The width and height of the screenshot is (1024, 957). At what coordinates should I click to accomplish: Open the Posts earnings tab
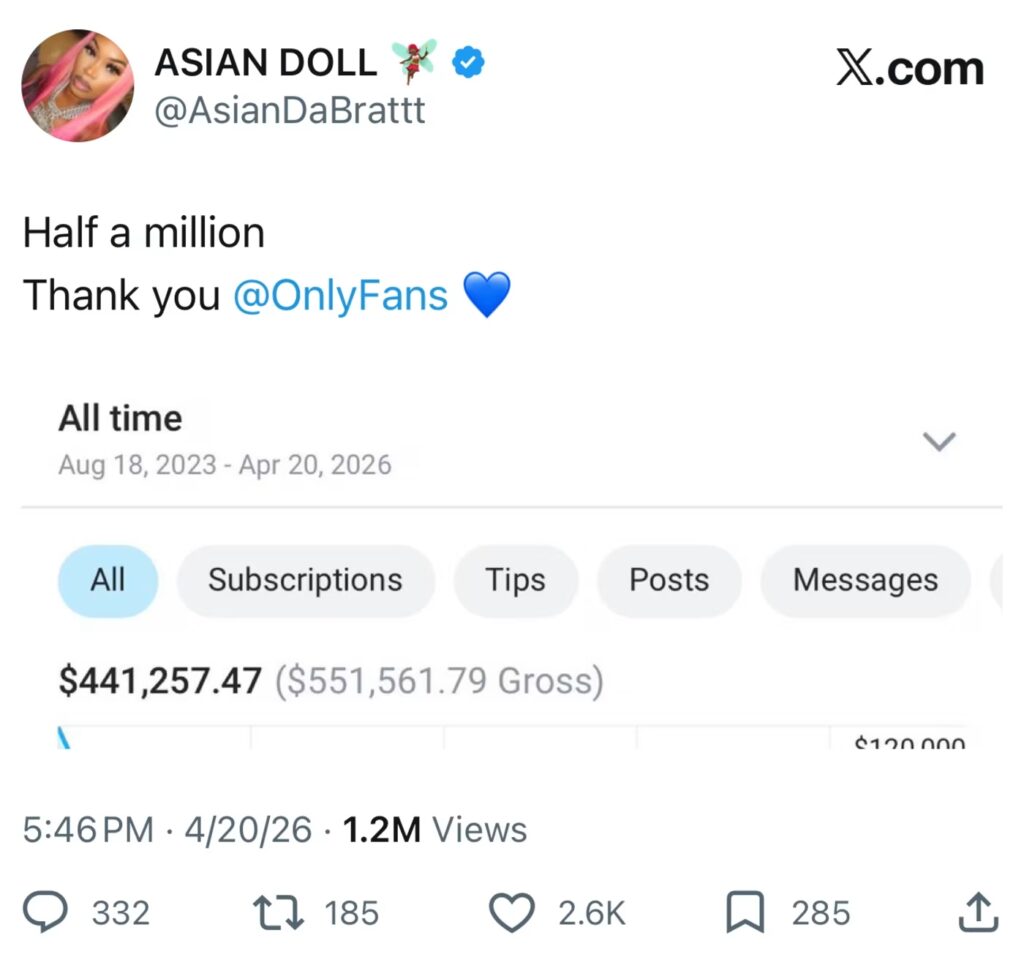(668, 580)
